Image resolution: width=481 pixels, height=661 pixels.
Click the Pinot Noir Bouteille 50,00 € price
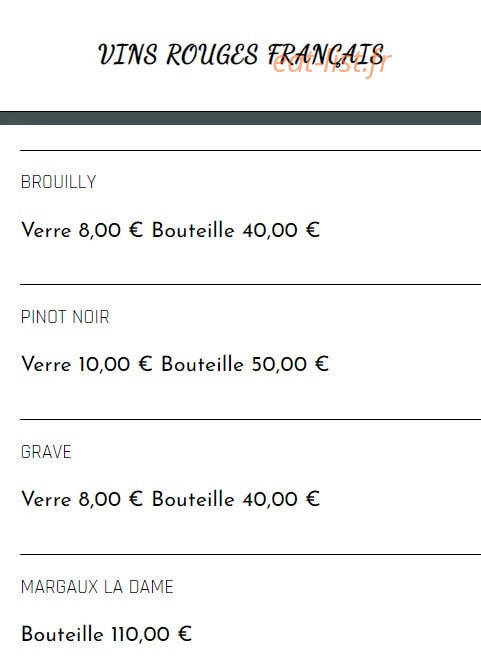pyautogui.click(x=245, y=365)
